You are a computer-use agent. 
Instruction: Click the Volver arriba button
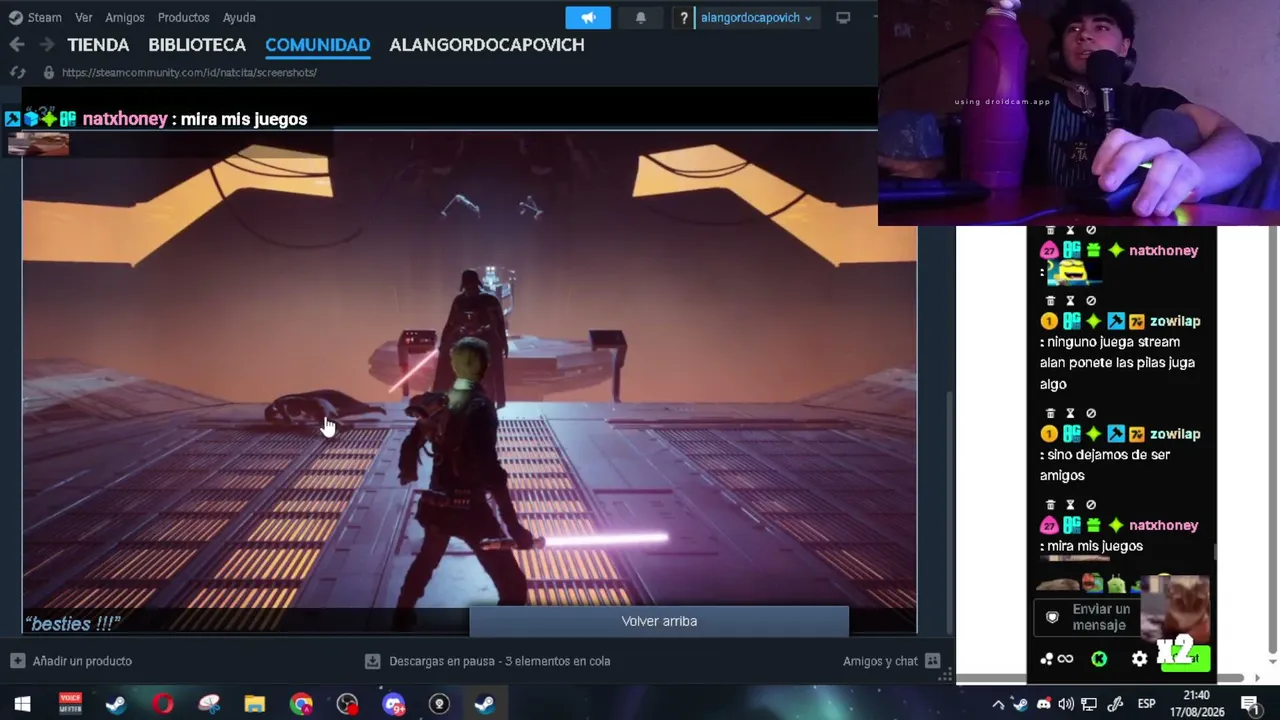coord(659,621)
